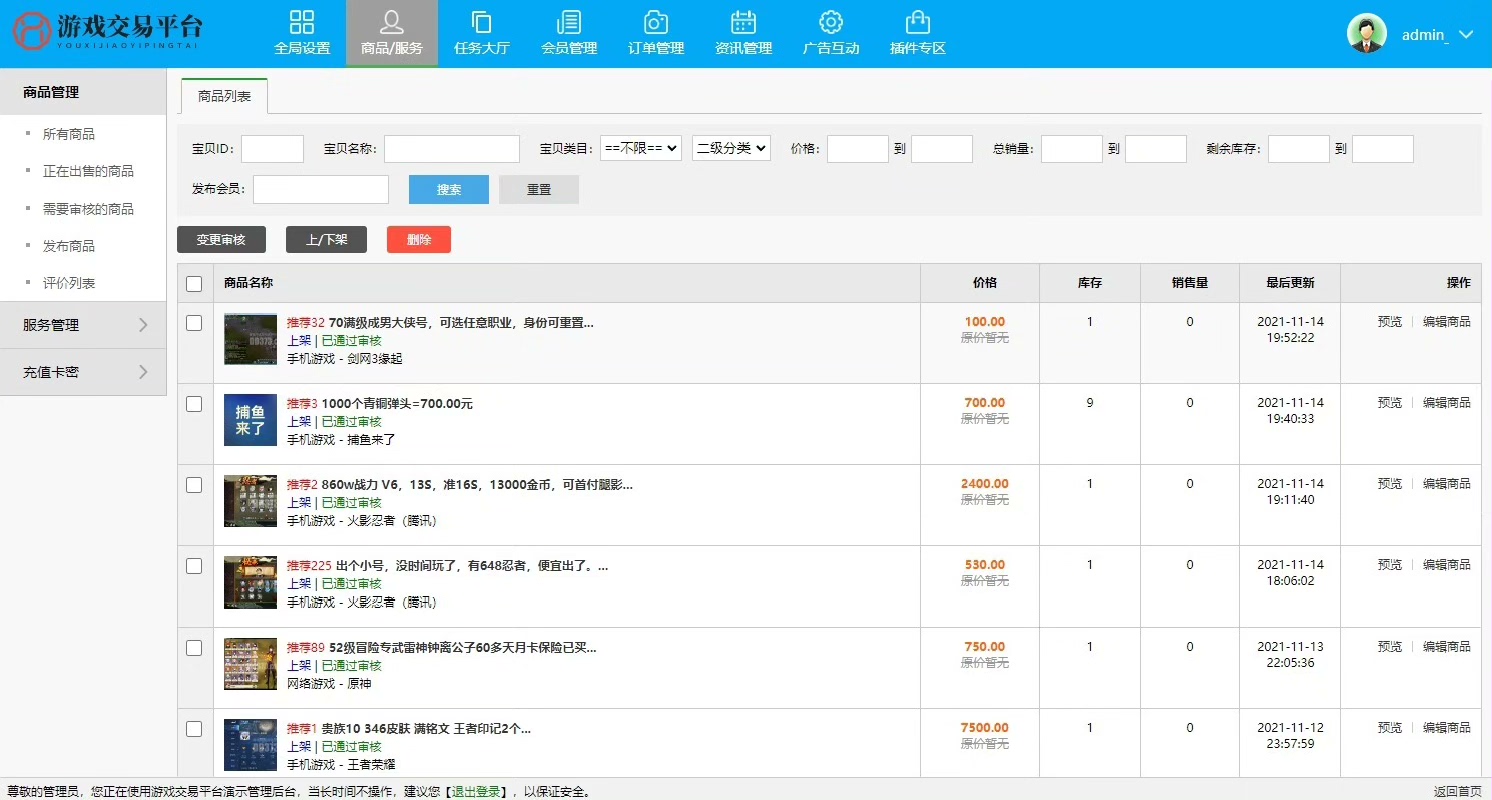The width and height of the screenshot is (1492, 800).
Task: Open the ==不限== category dropdown
Action: click(640, 148)
